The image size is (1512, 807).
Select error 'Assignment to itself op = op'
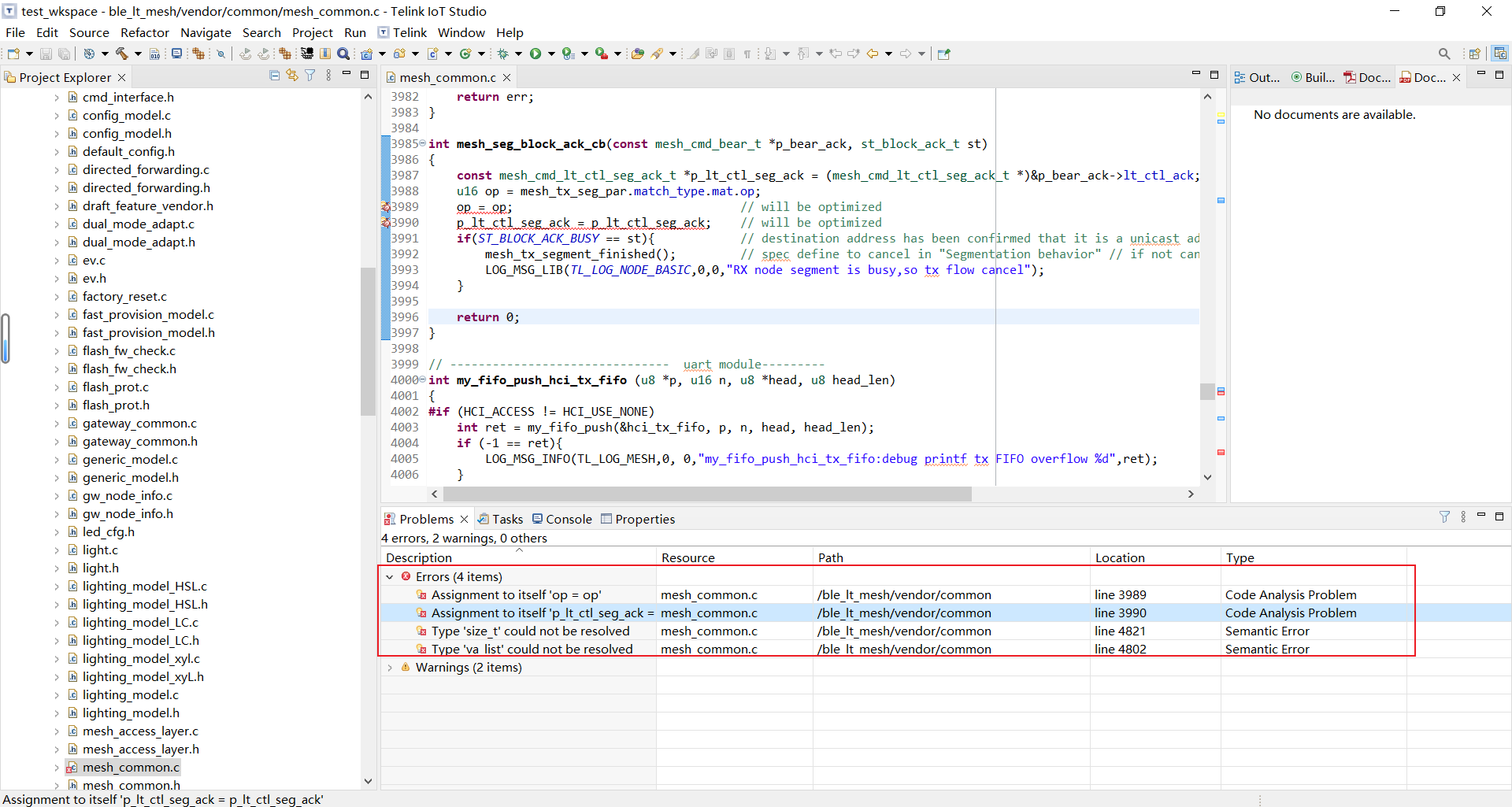coord(516,595)
